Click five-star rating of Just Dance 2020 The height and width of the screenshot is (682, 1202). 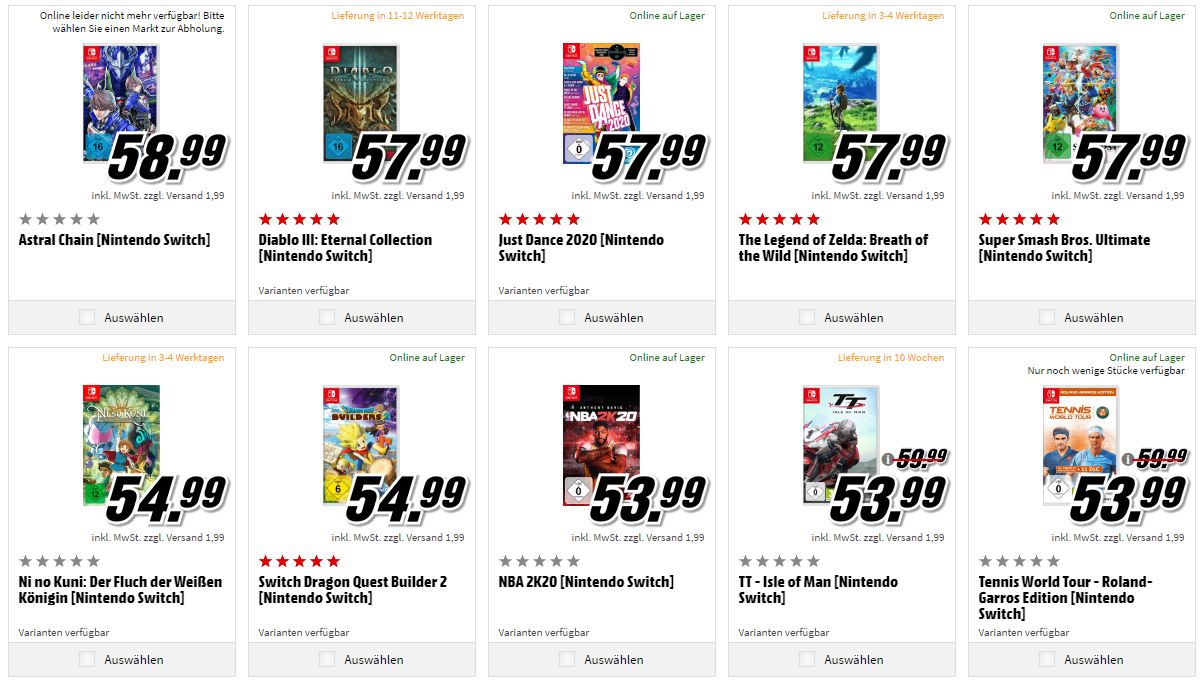539,219
